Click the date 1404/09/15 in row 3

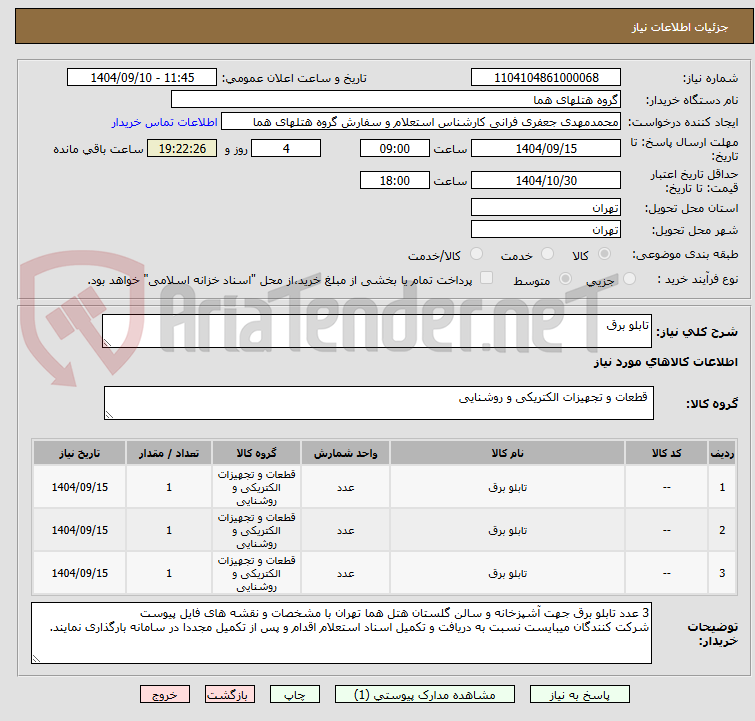(x=79, y=573)
